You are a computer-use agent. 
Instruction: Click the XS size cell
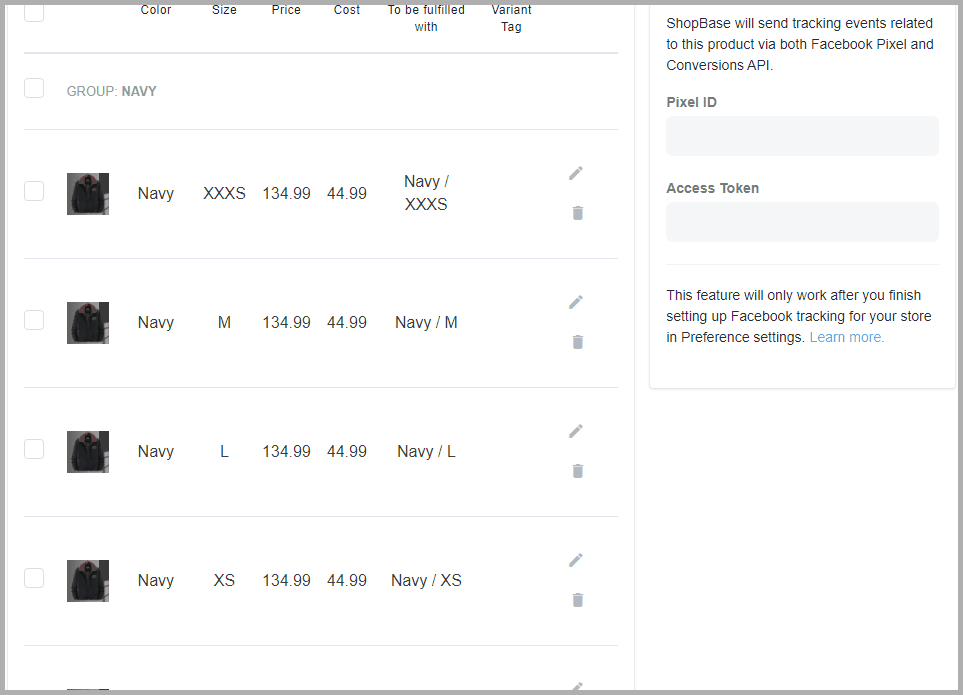(224, 580)
